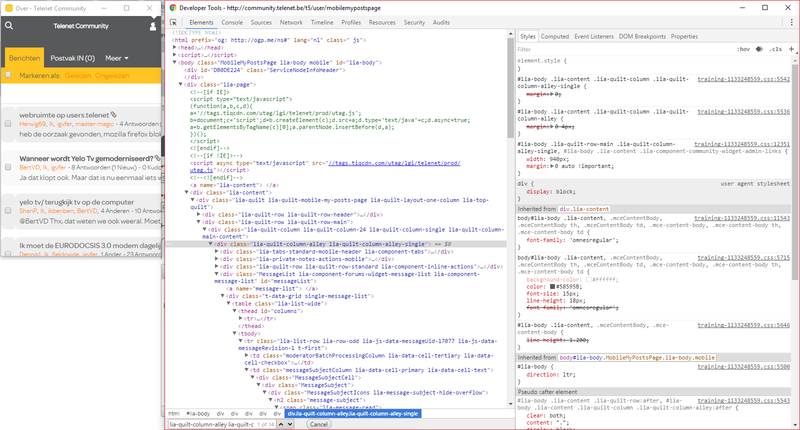The width and height of the screenshot is (800, 430).
Task: Open the training css:5542 source link
Action: pyautogui.click(x=743, y=80)
